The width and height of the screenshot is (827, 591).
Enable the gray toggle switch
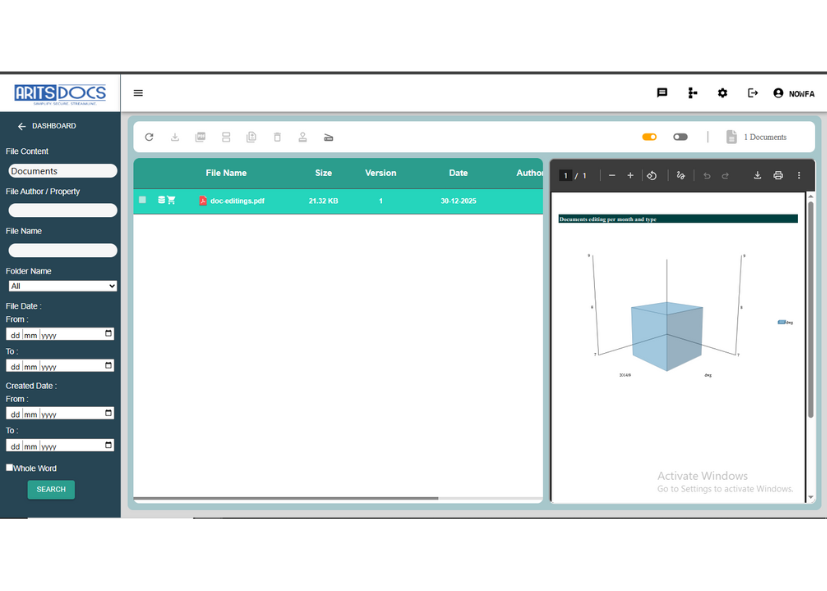coord(680,137)
